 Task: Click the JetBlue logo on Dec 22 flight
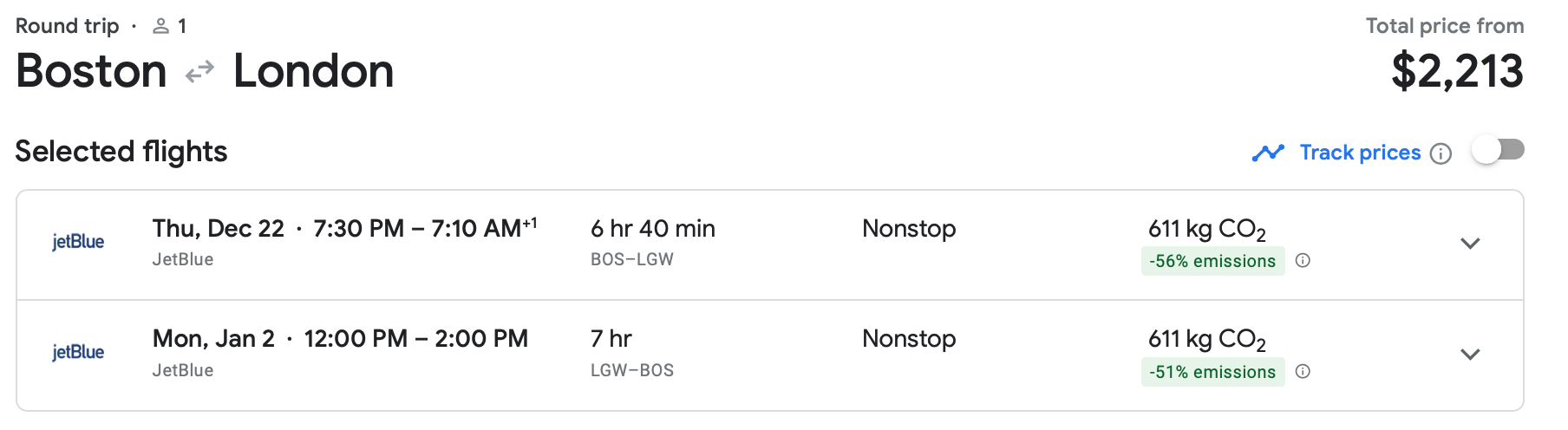[x=78, y=242]
